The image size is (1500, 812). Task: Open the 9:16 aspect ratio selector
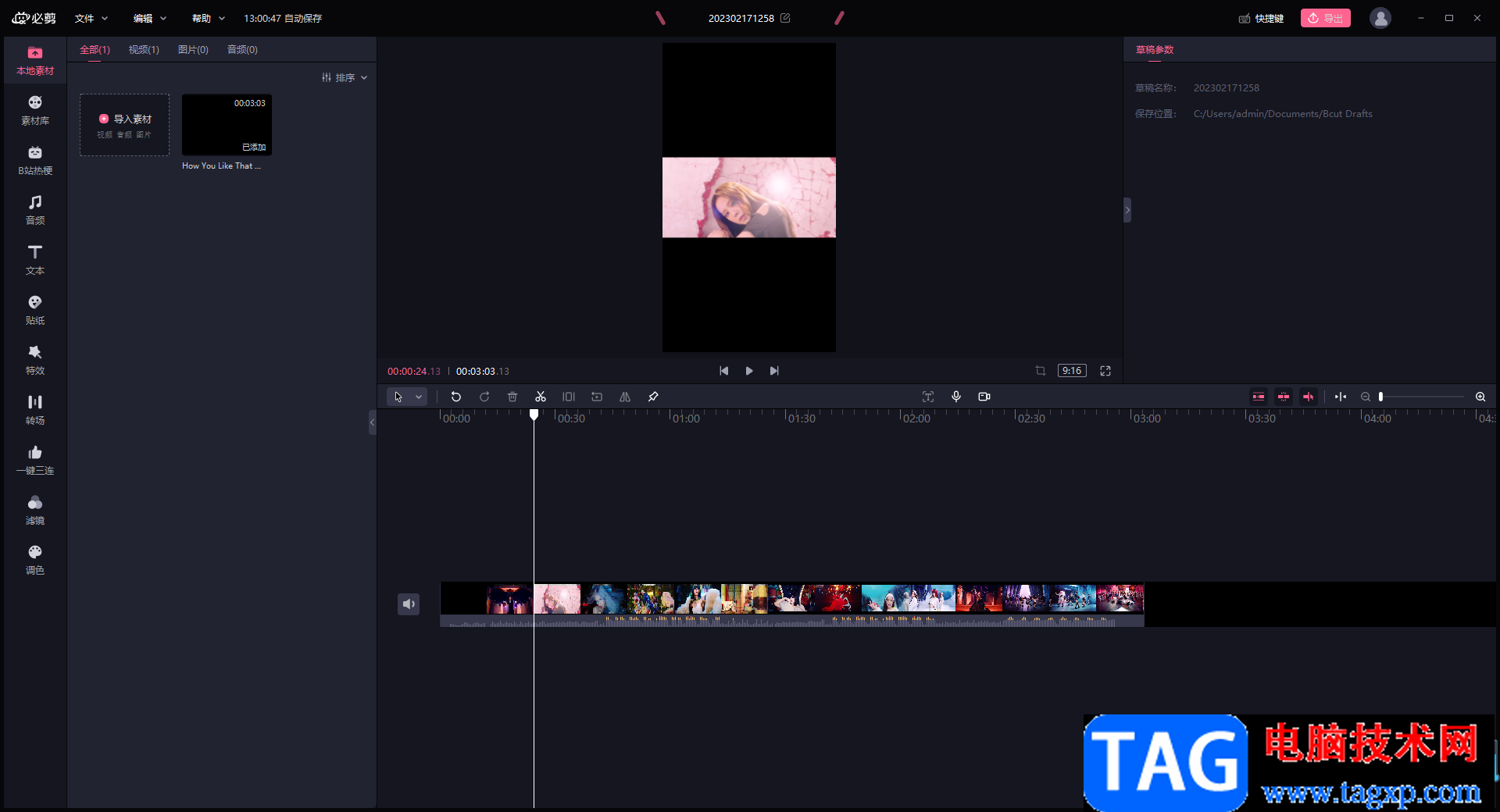point(1072,371)
